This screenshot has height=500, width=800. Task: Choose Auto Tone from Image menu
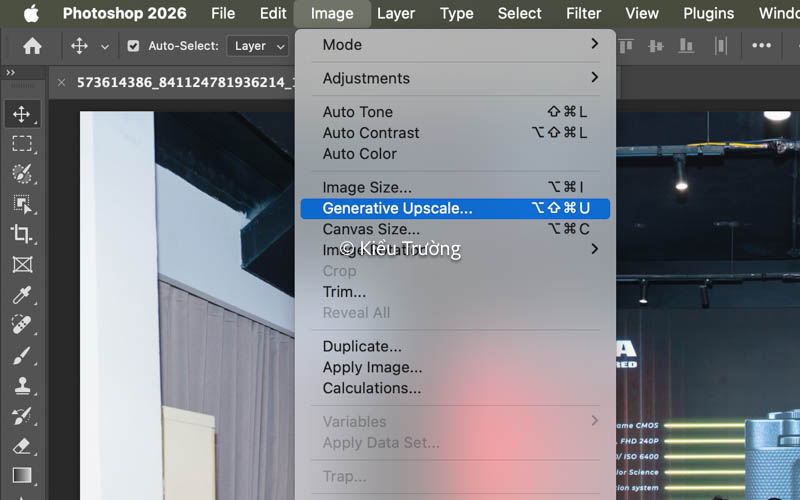pos(455,112)
